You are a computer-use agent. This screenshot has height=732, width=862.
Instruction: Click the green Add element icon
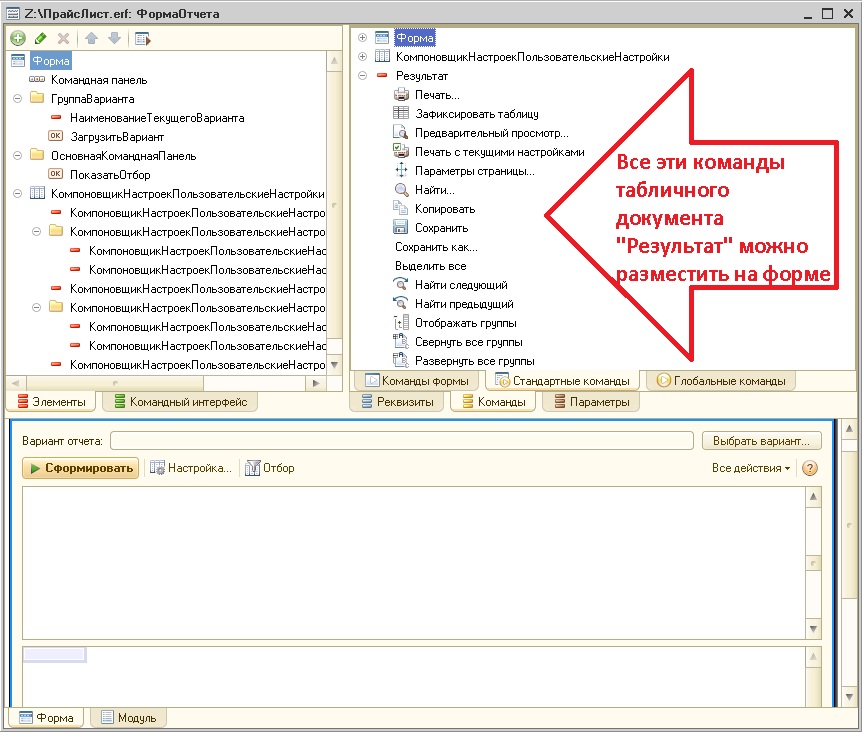click(18, 38)
